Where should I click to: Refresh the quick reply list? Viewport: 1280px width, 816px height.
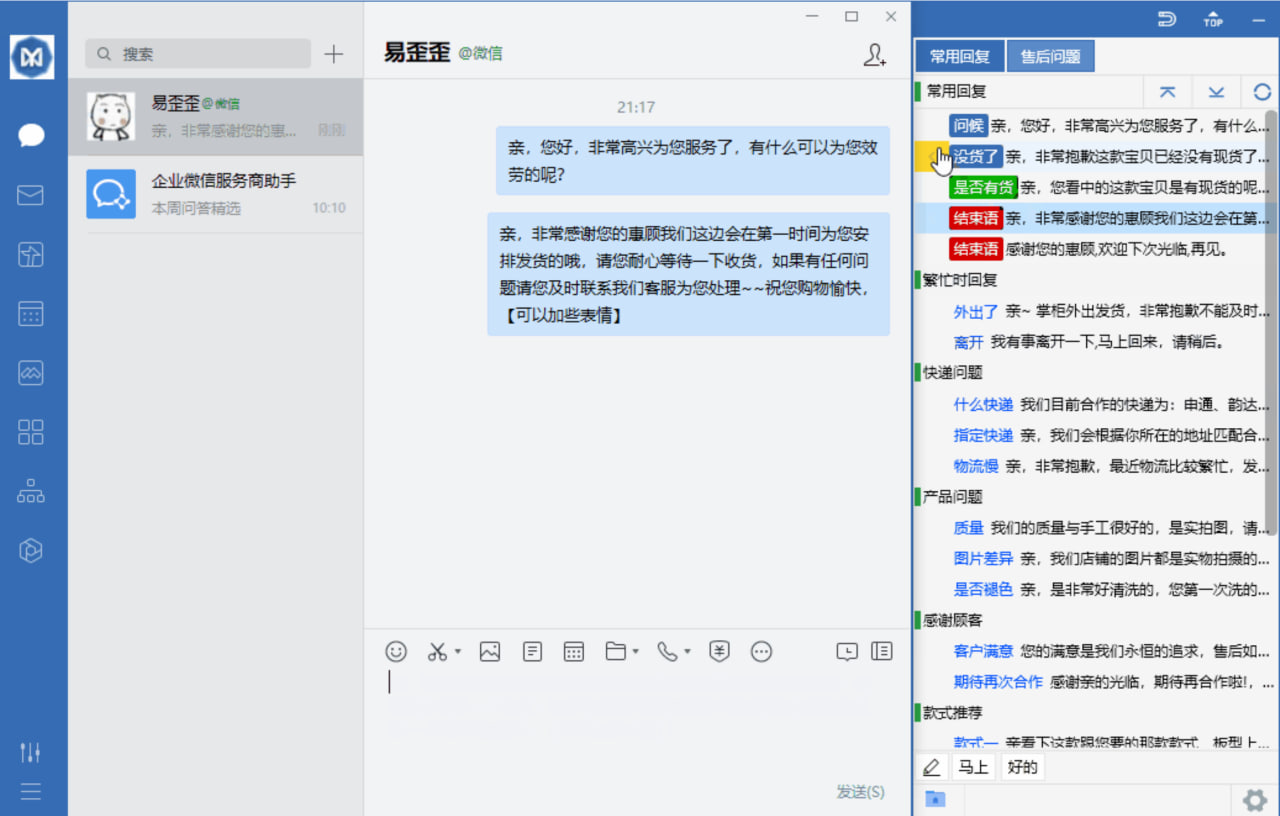tap(1262, 91)
